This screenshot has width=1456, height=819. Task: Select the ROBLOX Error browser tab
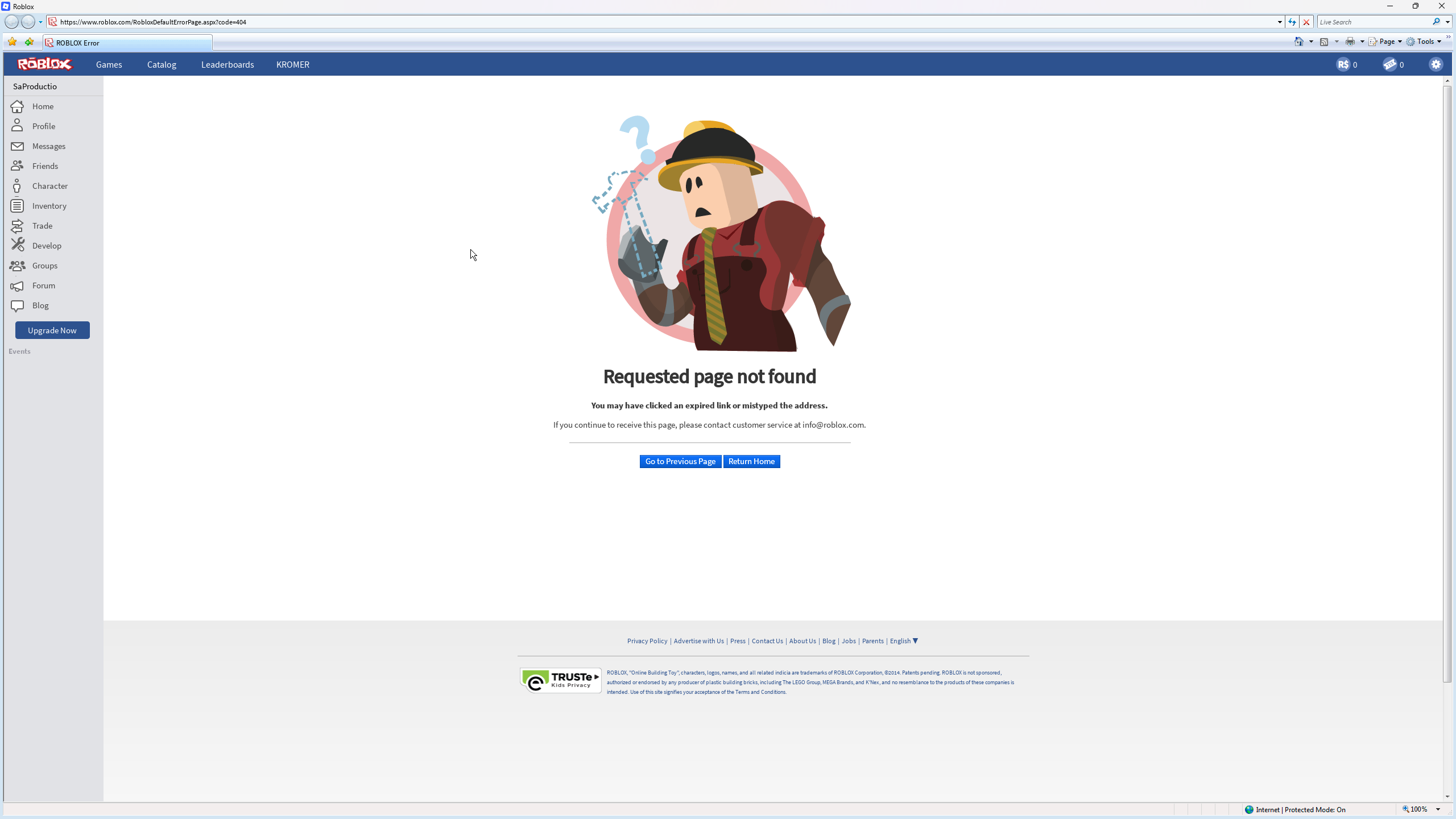coord(127,43)
